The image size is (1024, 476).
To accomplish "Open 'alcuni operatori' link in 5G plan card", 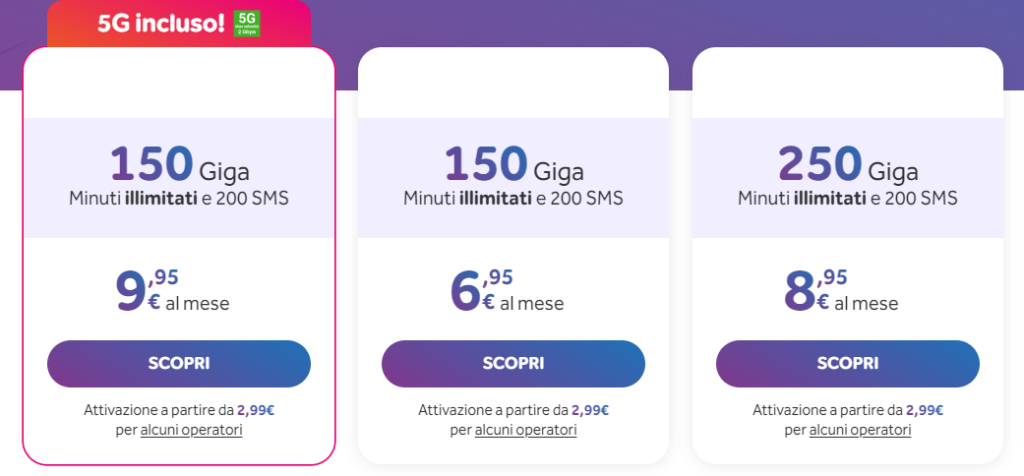I will (191, 430).
